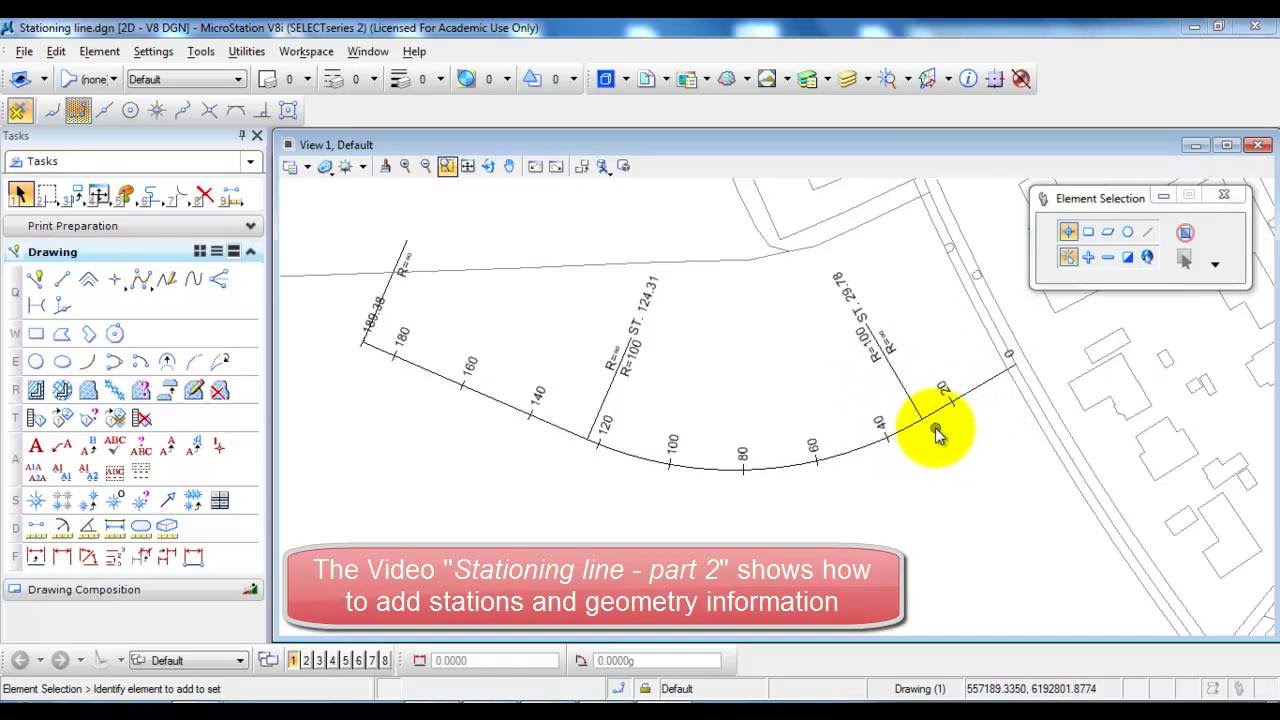Screen dimensions: 1280x720
Task: Select the Element Selection arrow tool in Tasks
Action: point(19,194)
